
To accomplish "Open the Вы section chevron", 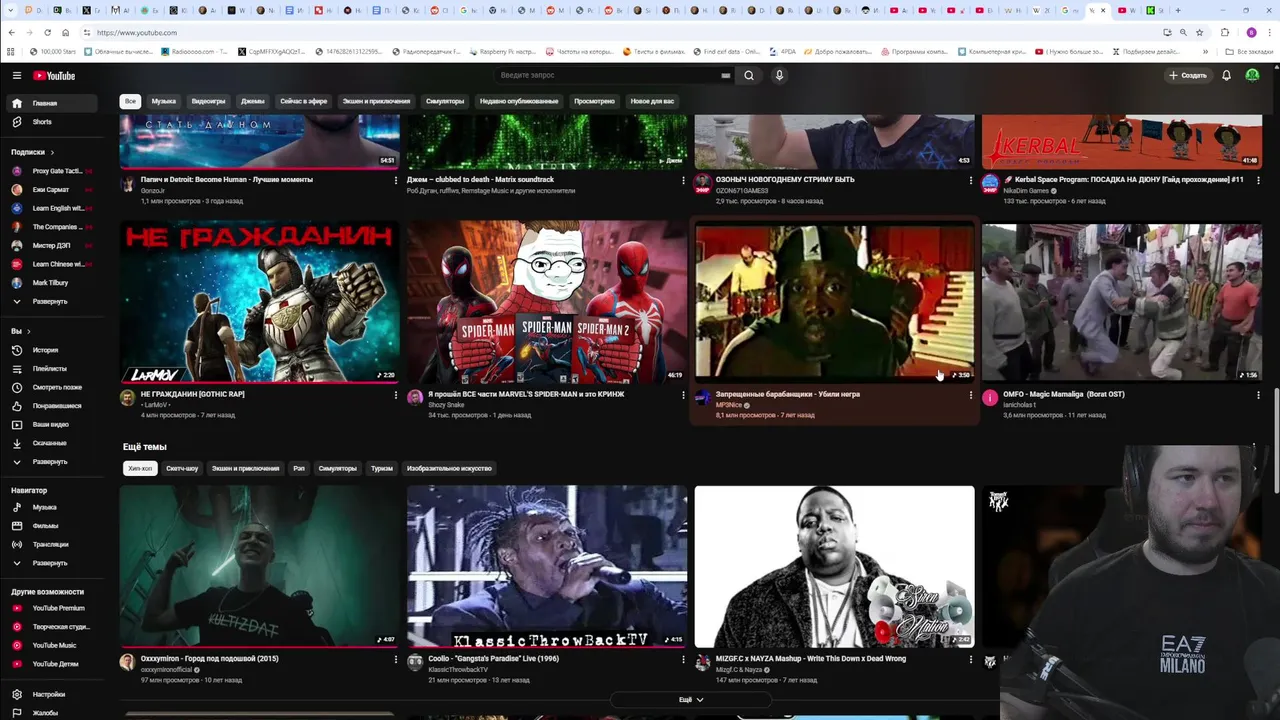I will (28, 331).
